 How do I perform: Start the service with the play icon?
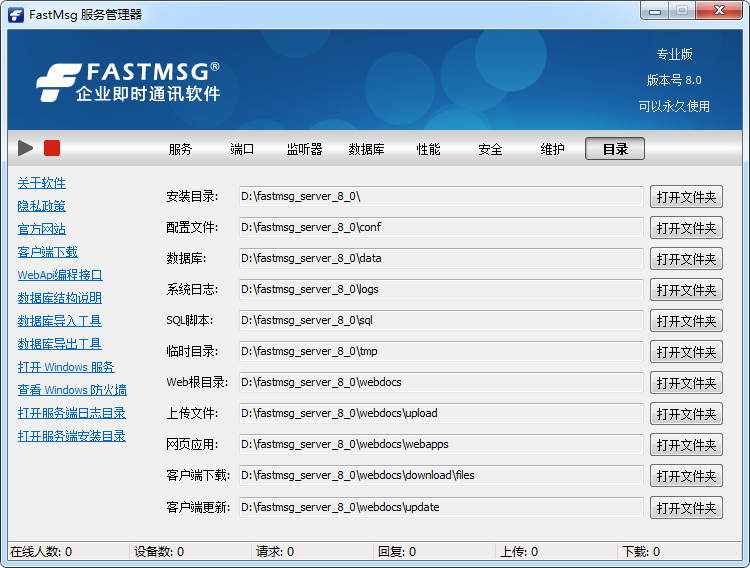25,148
